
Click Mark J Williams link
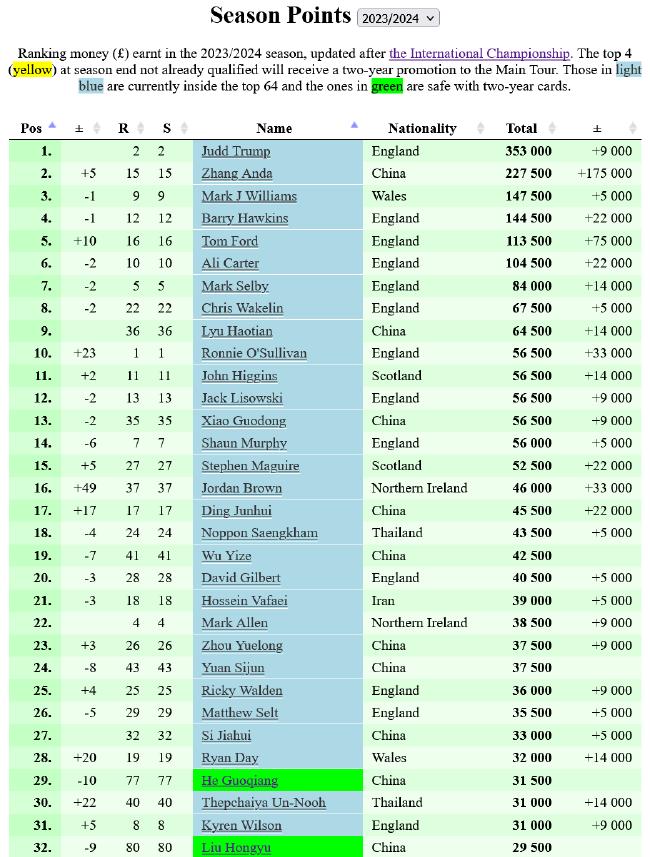coord(249,196)
